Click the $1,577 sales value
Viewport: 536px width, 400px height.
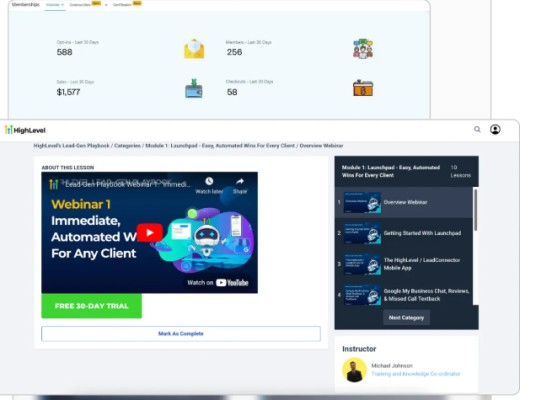[68, 92]
